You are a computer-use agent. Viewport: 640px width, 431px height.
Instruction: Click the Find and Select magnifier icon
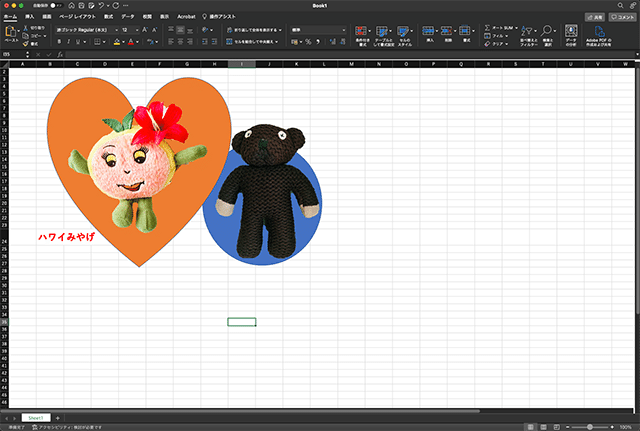point(549,31)
